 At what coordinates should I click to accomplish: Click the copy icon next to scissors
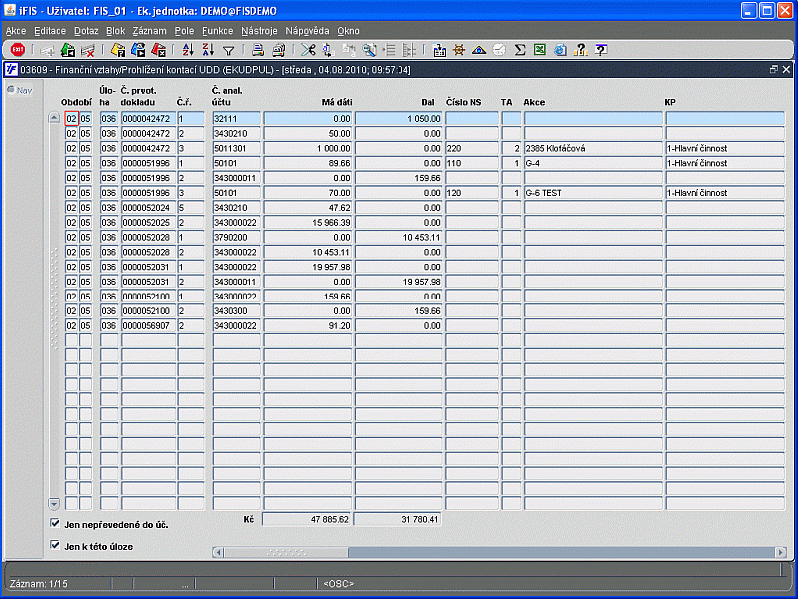click(x=328, y=50)
